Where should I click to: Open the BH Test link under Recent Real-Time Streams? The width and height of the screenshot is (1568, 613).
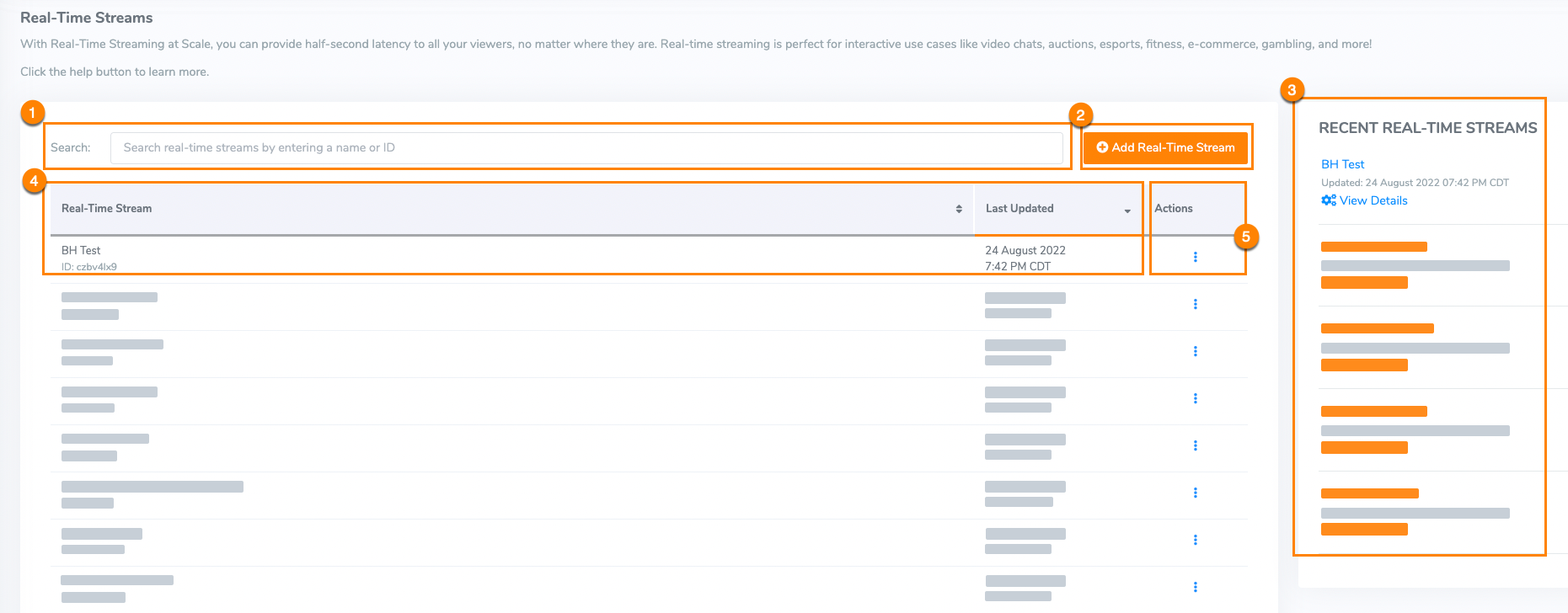[x=1342, y=164]
